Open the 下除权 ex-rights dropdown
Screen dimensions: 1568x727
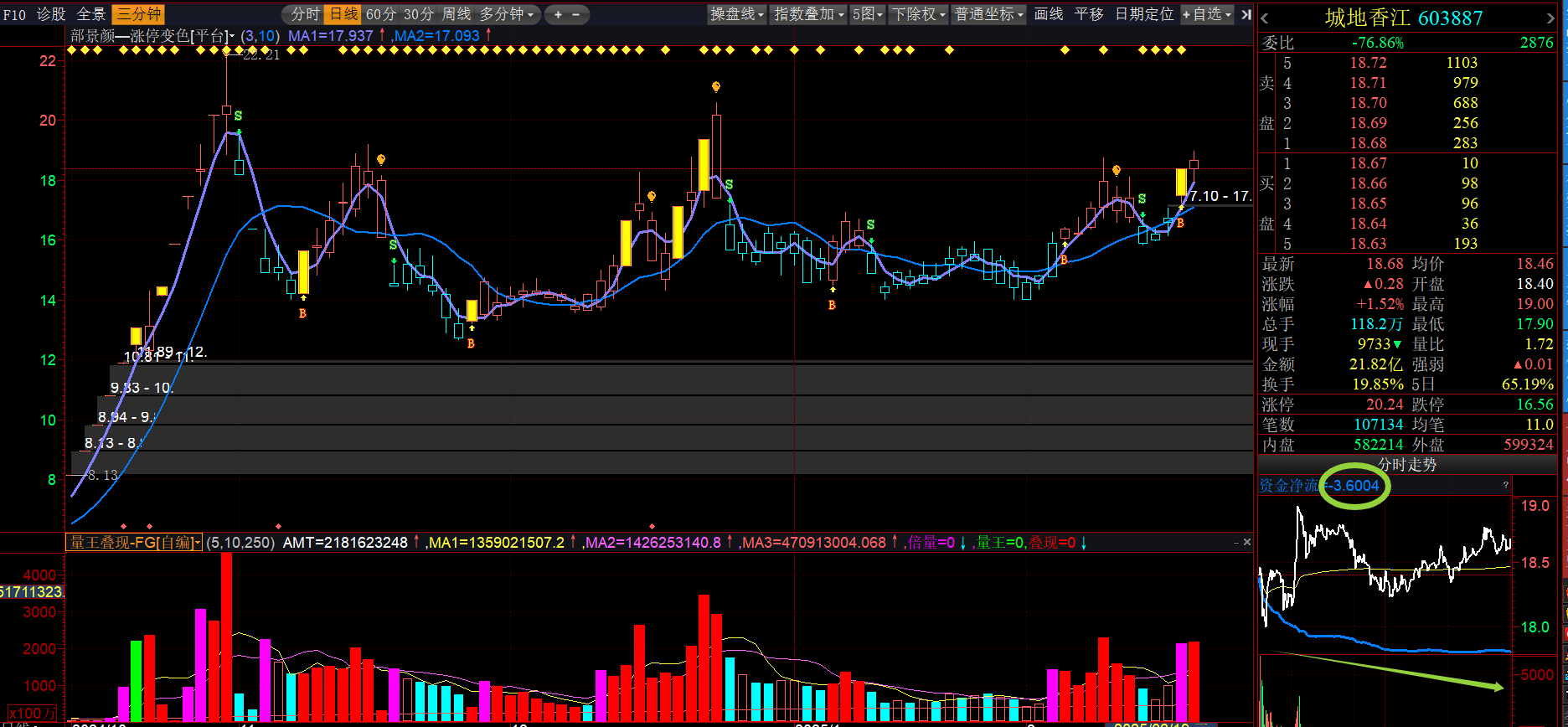[918, 14]
